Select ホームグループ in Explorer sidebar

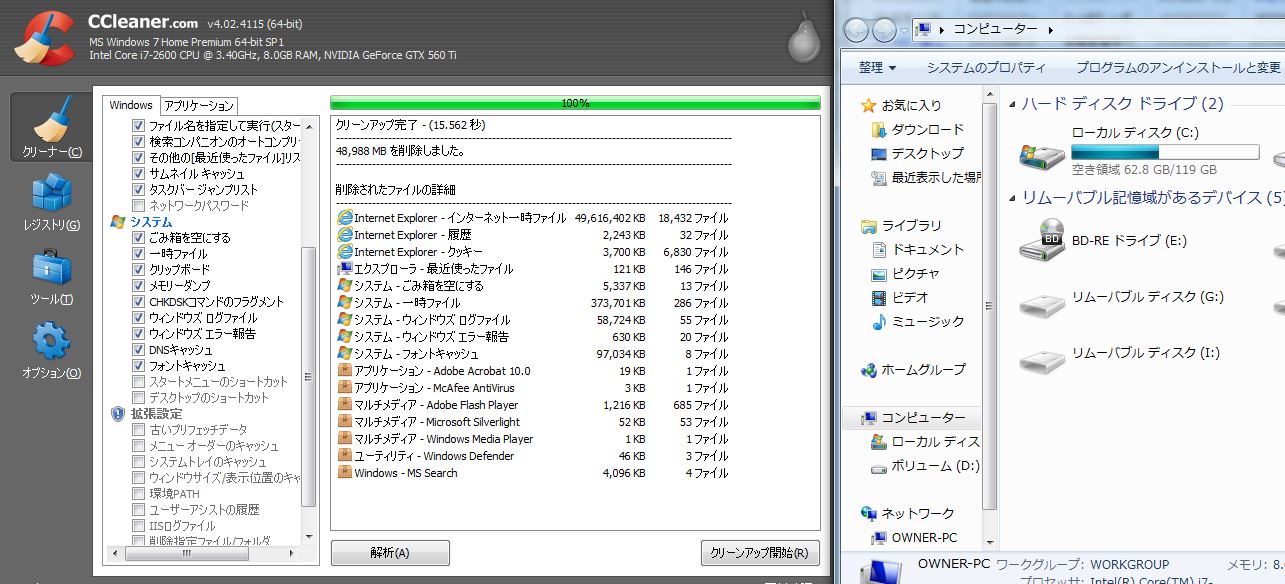click(x=913, y=369)
